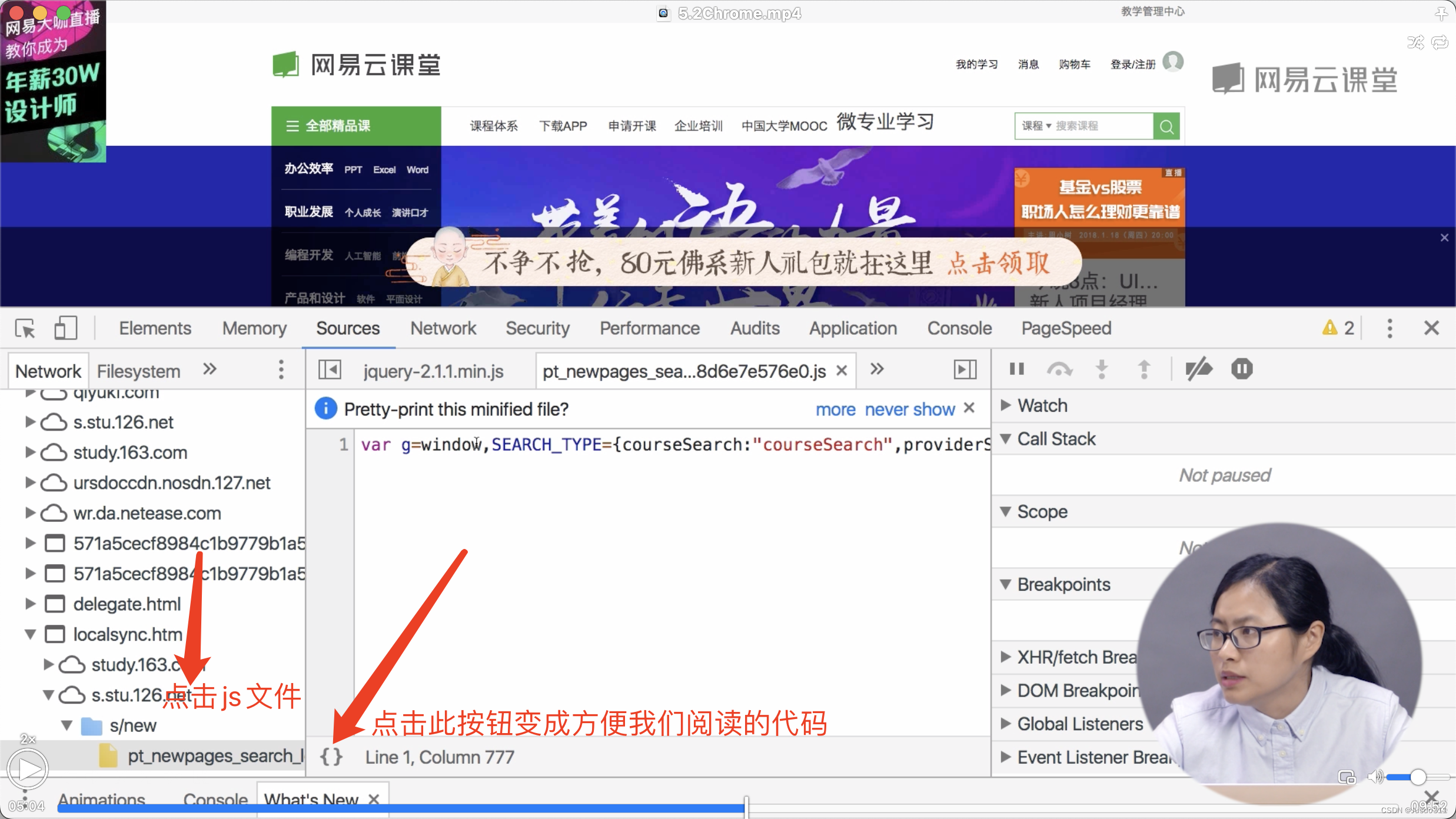
Task: Hide the navigator sidebar toggle icon
Action: [330, 369]
